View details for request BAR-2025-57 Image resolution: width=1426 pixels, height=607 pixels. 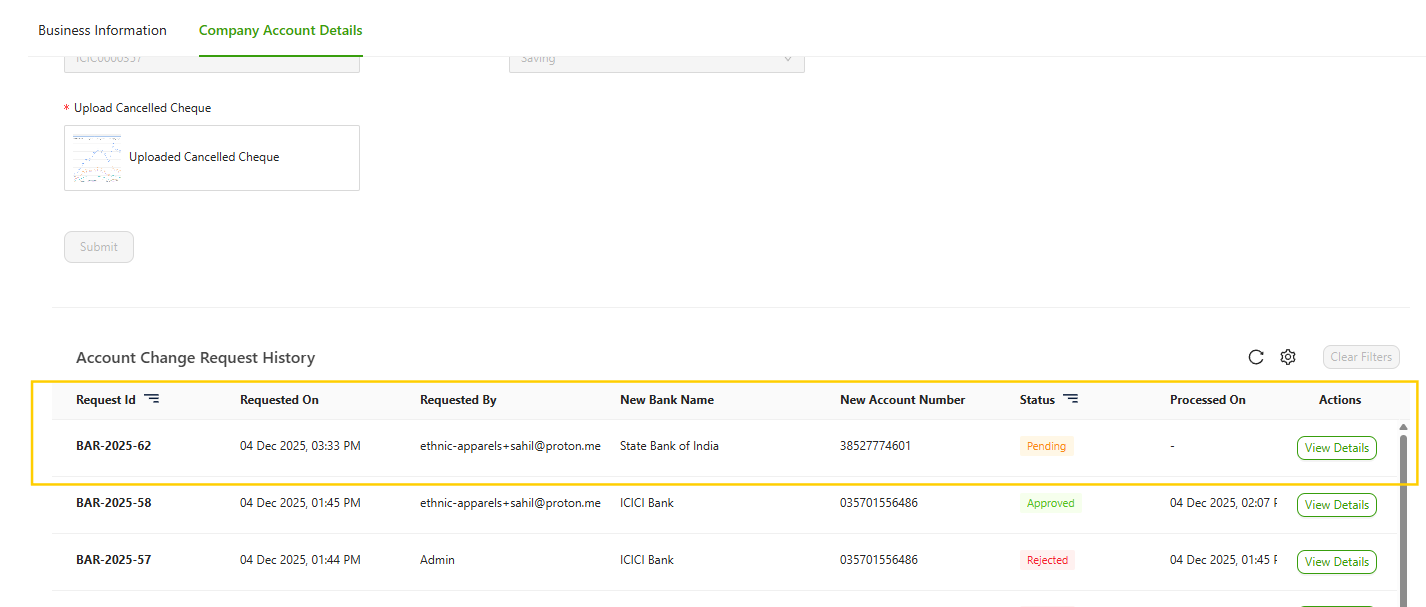pyautogui.click(x=1336, y=562)
